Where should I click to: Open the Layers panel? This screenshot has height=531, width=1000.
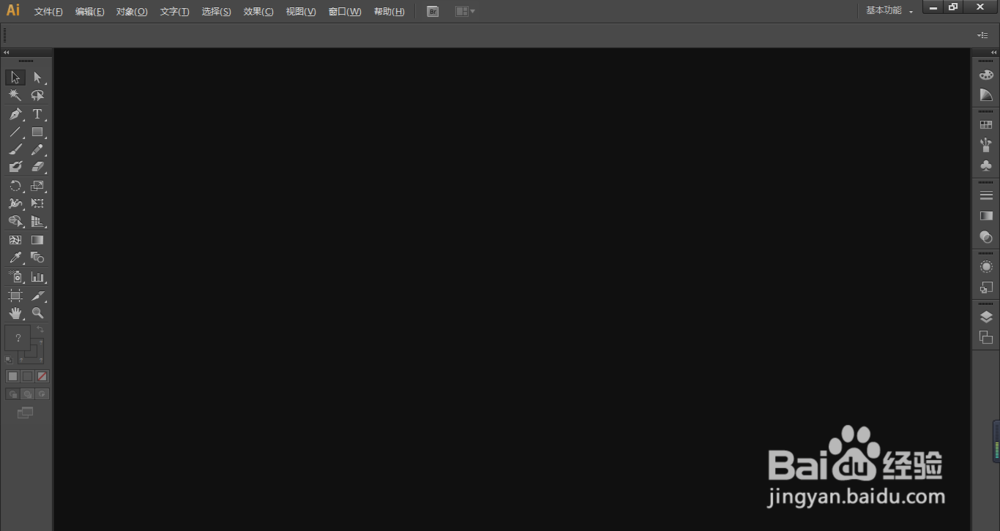pyautogui.click(x=986, y=317)
